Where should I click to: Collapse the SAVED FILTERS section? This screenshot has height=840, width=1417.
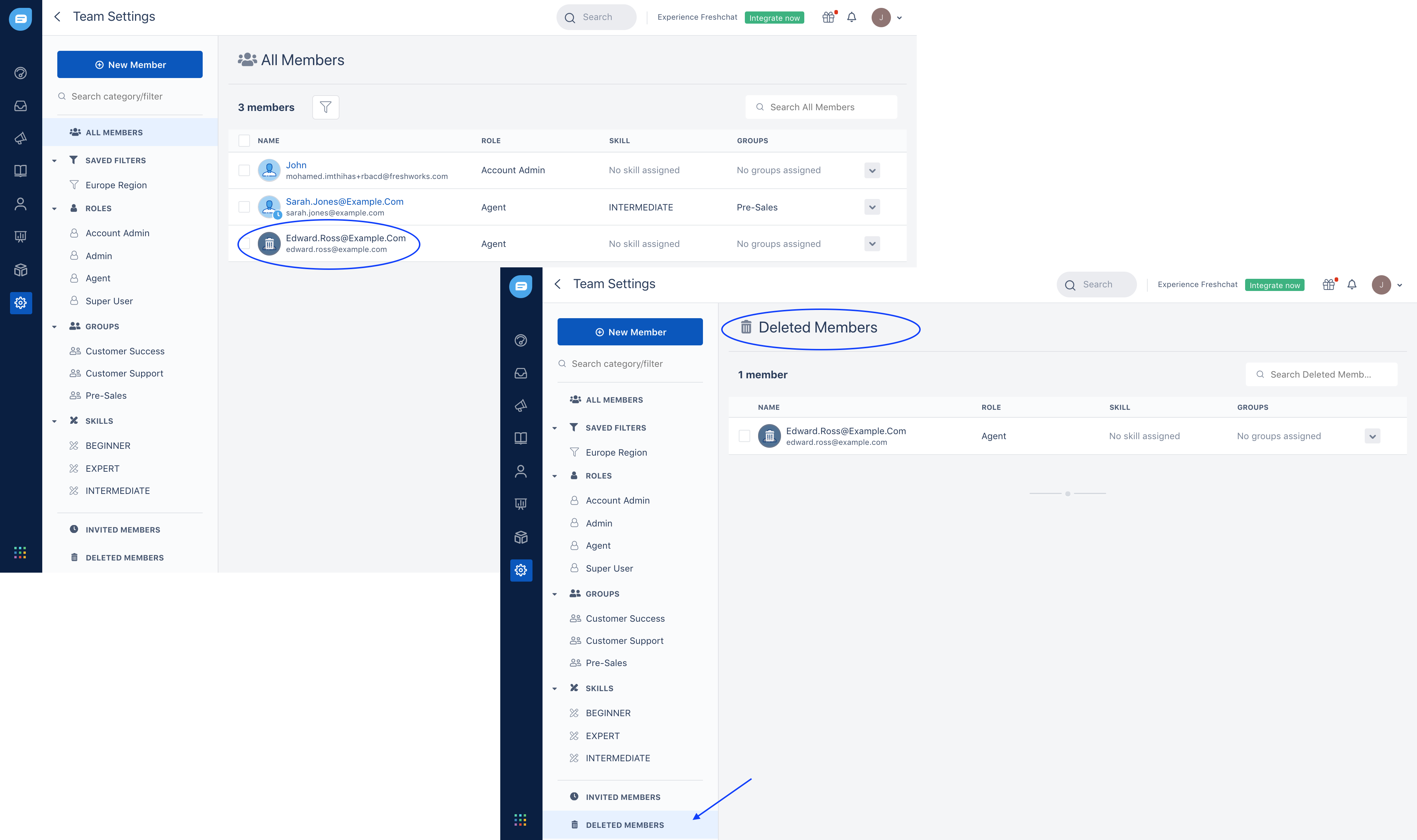coord(54,160)
